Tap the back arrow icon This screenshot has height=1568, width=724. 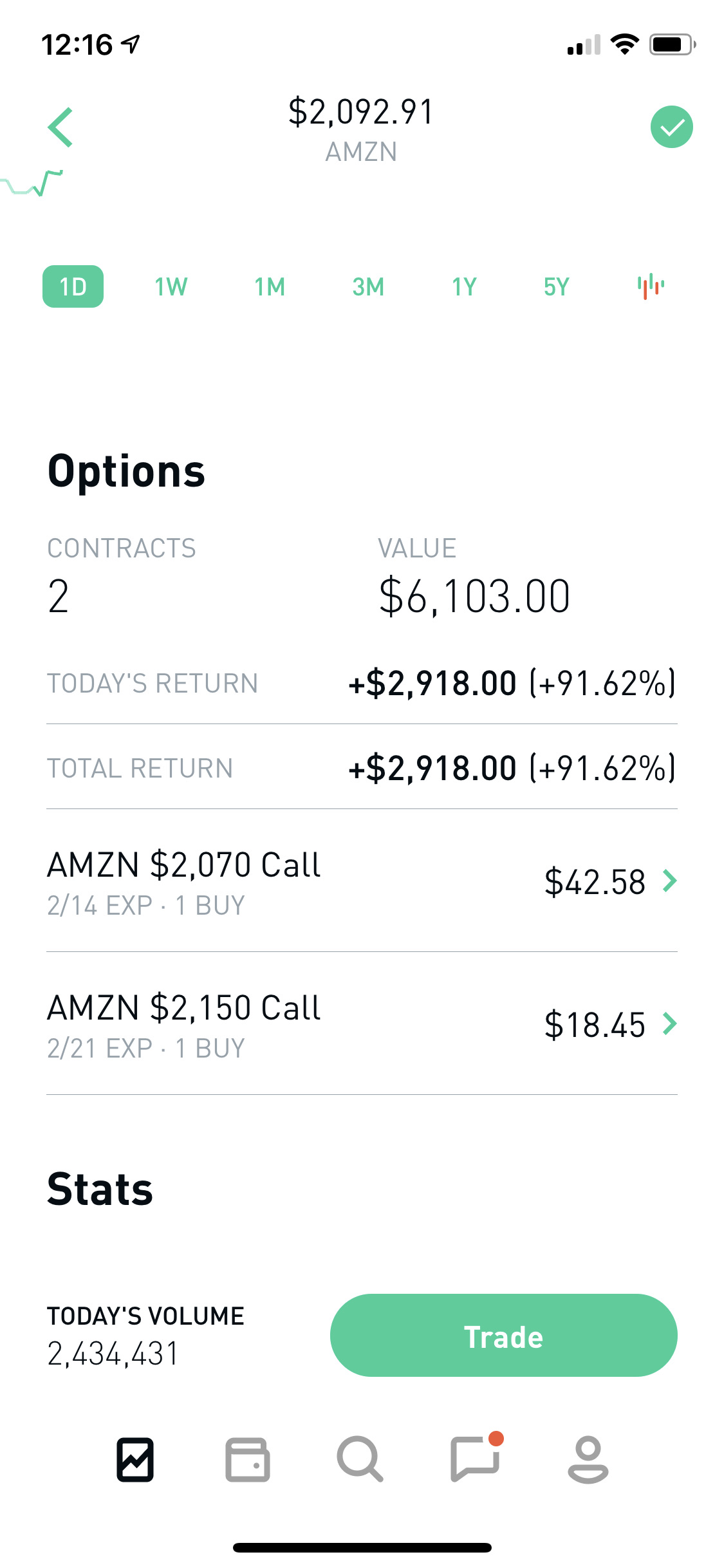(x=61, y=127)
